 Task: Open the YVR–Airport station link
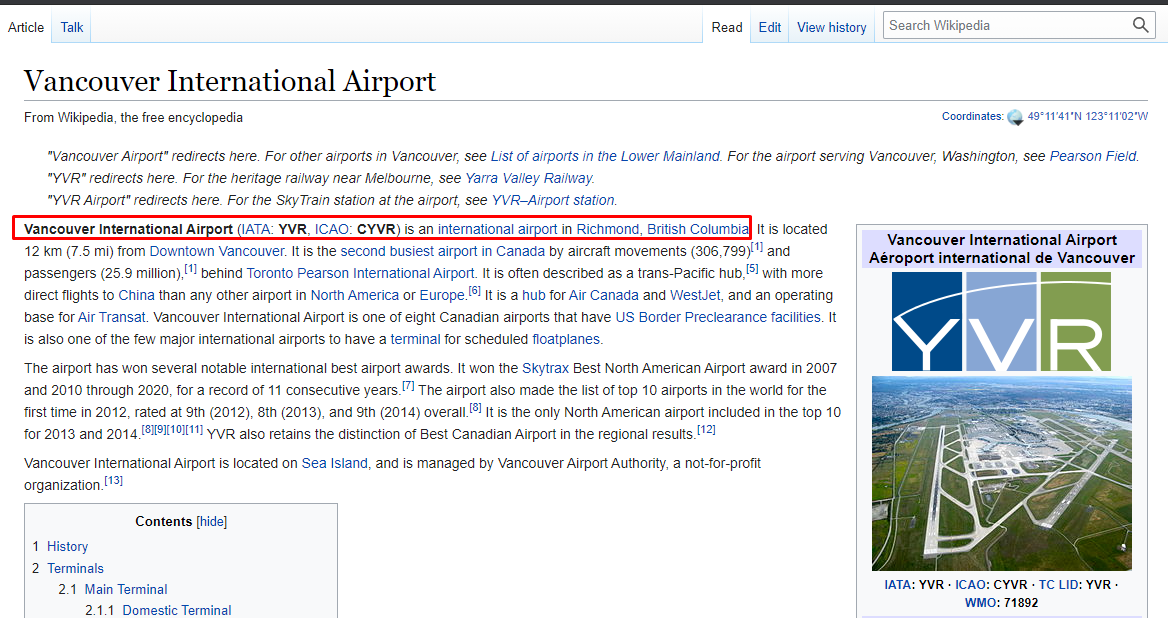553,200
